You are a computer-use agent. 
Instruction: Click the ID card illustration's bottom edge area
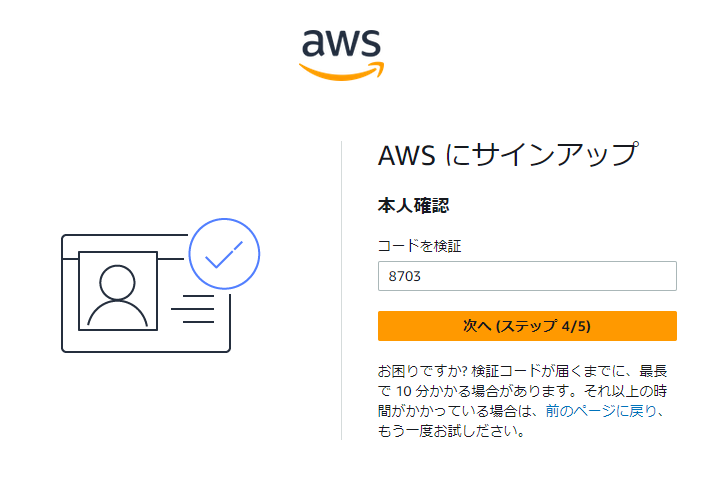146,350
